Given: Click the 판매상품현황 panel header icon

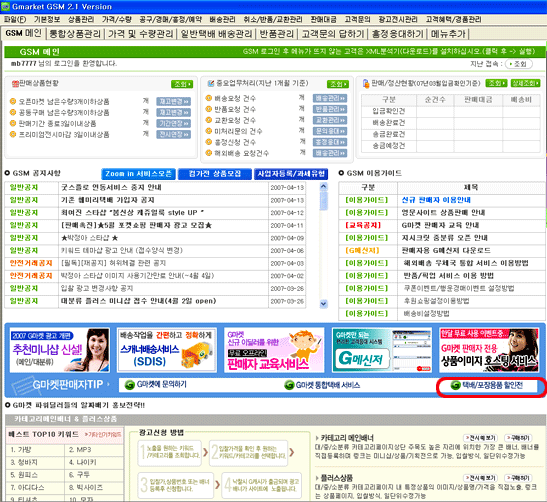Looking at the screenshot, I should point(15,84).
